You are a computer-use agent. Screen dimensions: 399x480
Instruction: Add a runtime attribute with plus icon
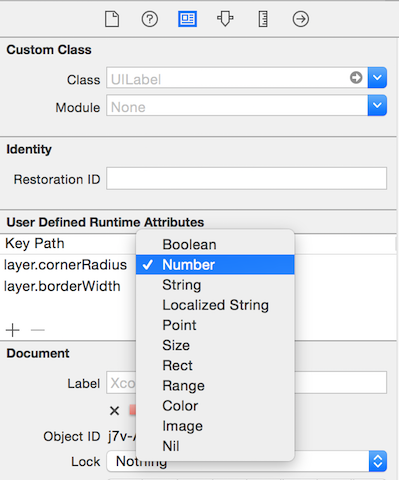[13, 330]
